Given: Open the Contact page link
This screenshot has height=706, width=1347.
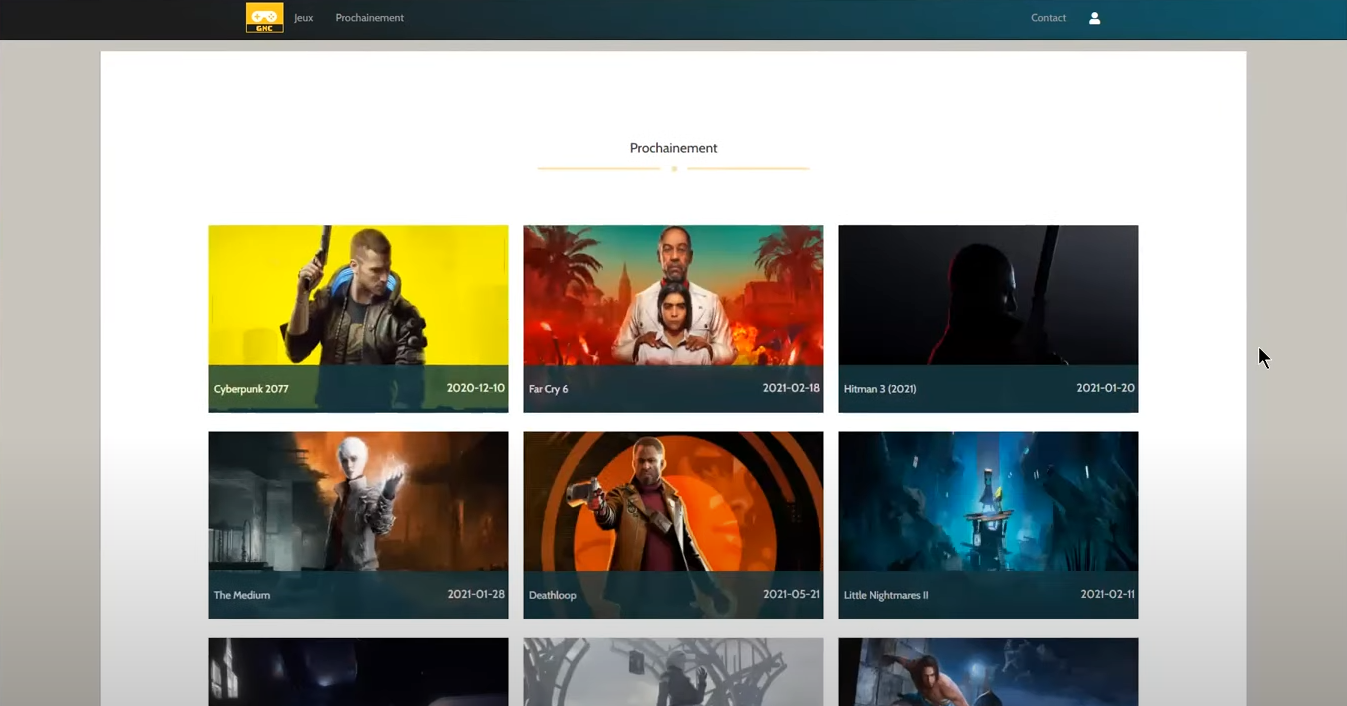Looking at the screenshot, I should pos(1048,18).
